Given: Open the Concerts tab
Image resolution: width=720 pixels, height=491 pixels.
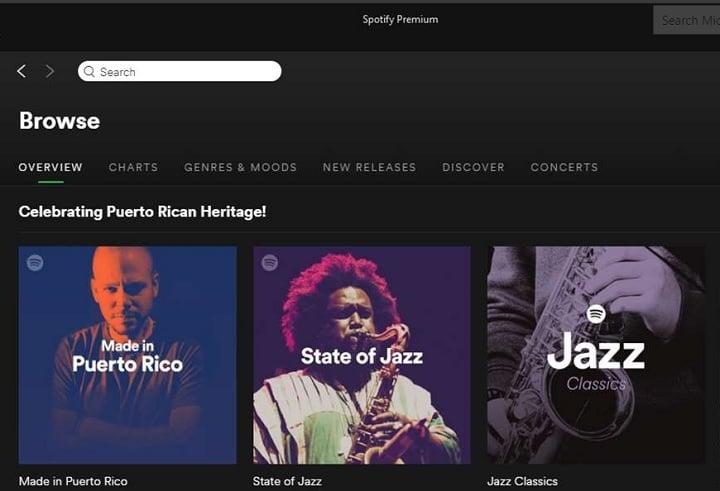Looking at the screenshot, I should point(564,167).
